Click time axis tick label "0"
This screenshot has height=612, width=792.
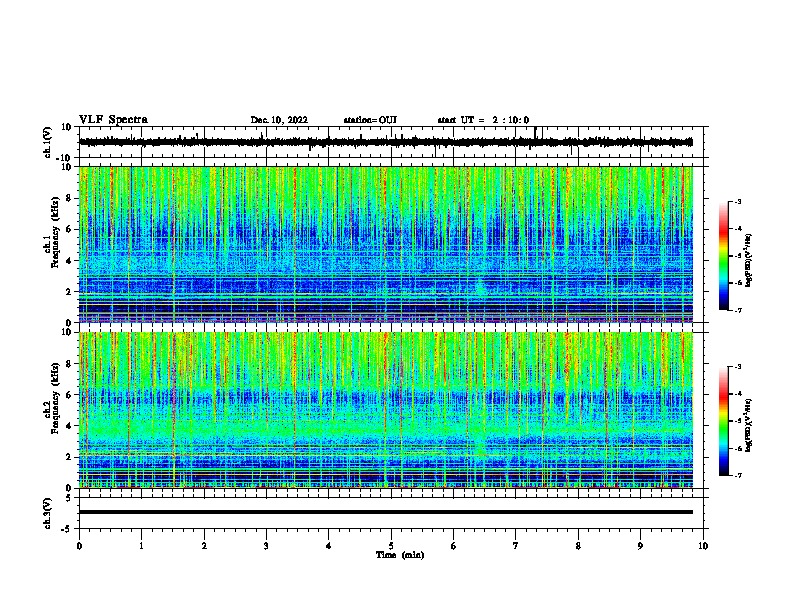(79, 546)
